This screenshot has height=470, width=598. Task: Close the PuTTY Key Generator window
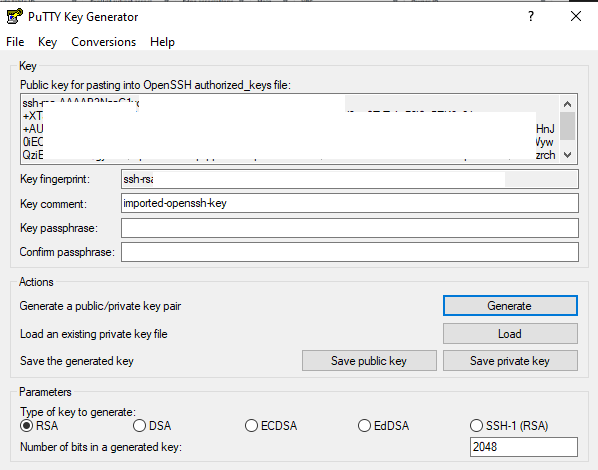[x=575, y=16]
